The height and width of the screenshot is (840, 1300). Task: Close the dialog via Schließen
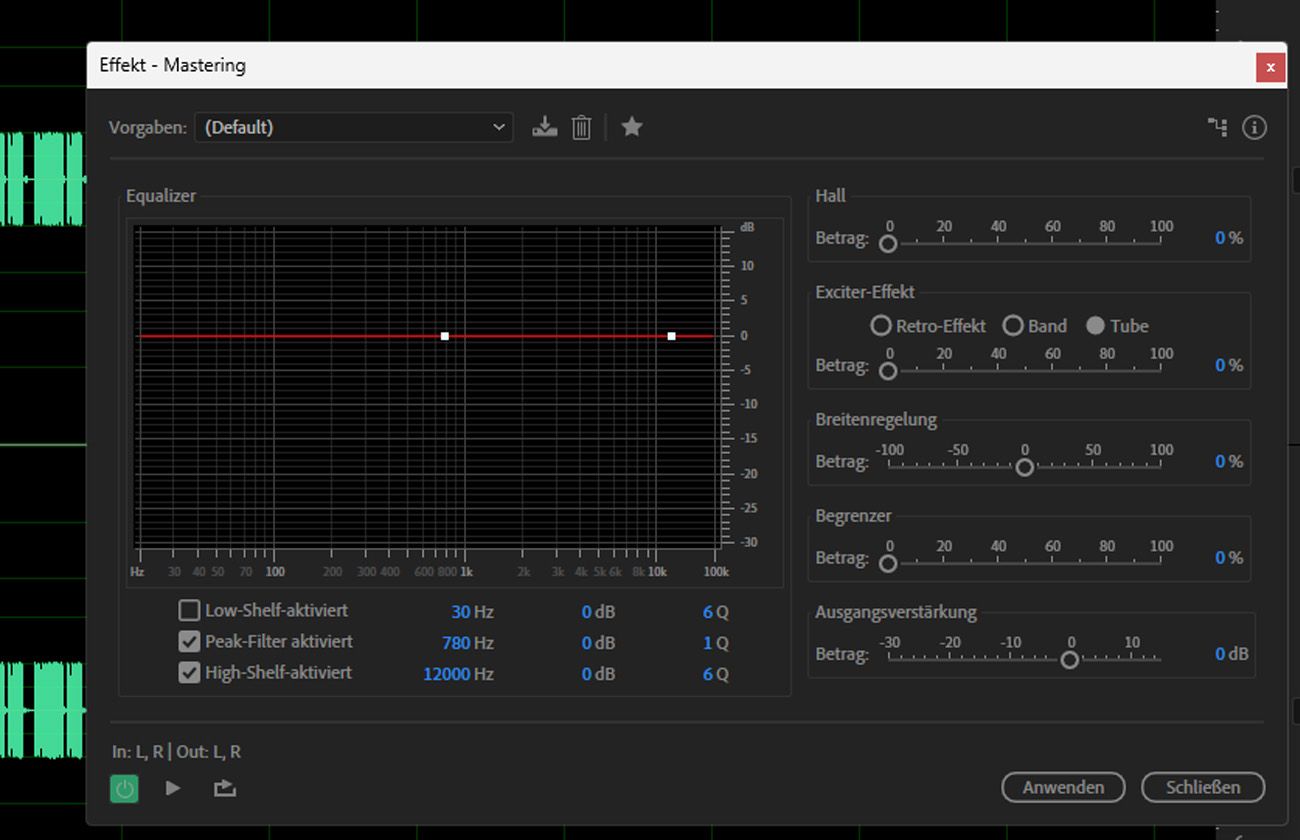point(1203,787)
